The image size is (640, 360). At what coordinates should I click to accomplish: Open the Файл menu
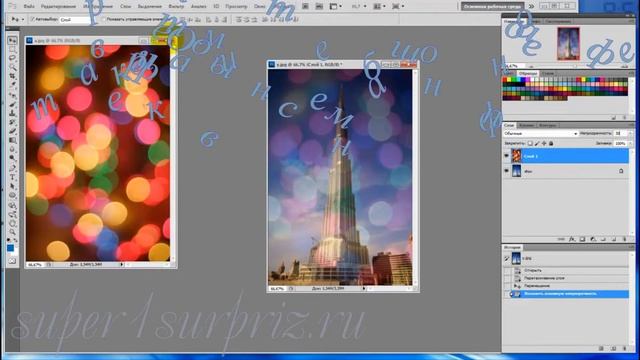click(29, 7)
